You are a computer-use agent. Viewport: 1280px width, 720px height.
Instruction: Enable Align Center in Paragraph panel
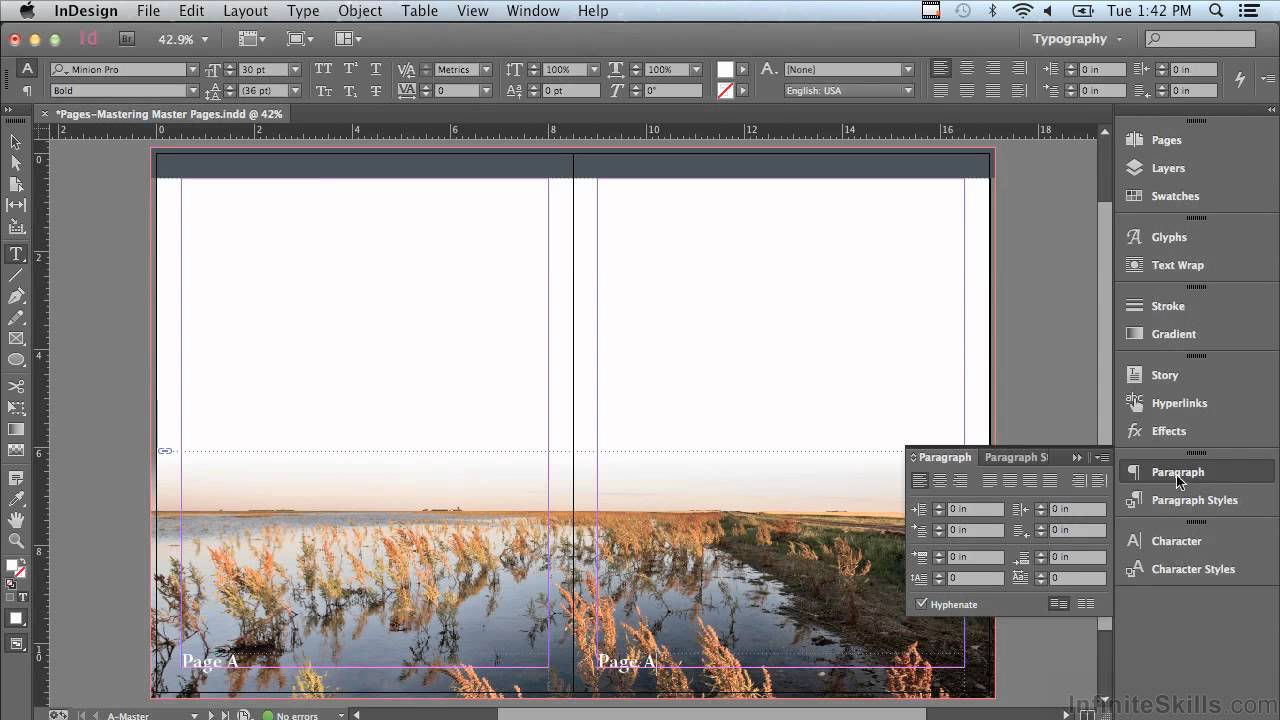(939, 481)
